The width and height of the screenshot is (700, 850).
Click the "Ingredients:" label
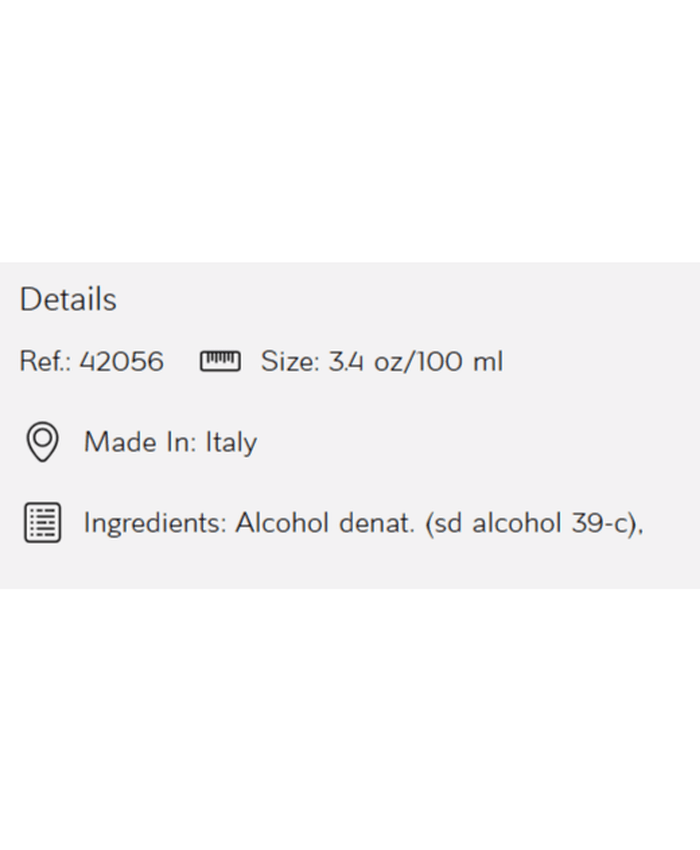click(x=155, y=522)
